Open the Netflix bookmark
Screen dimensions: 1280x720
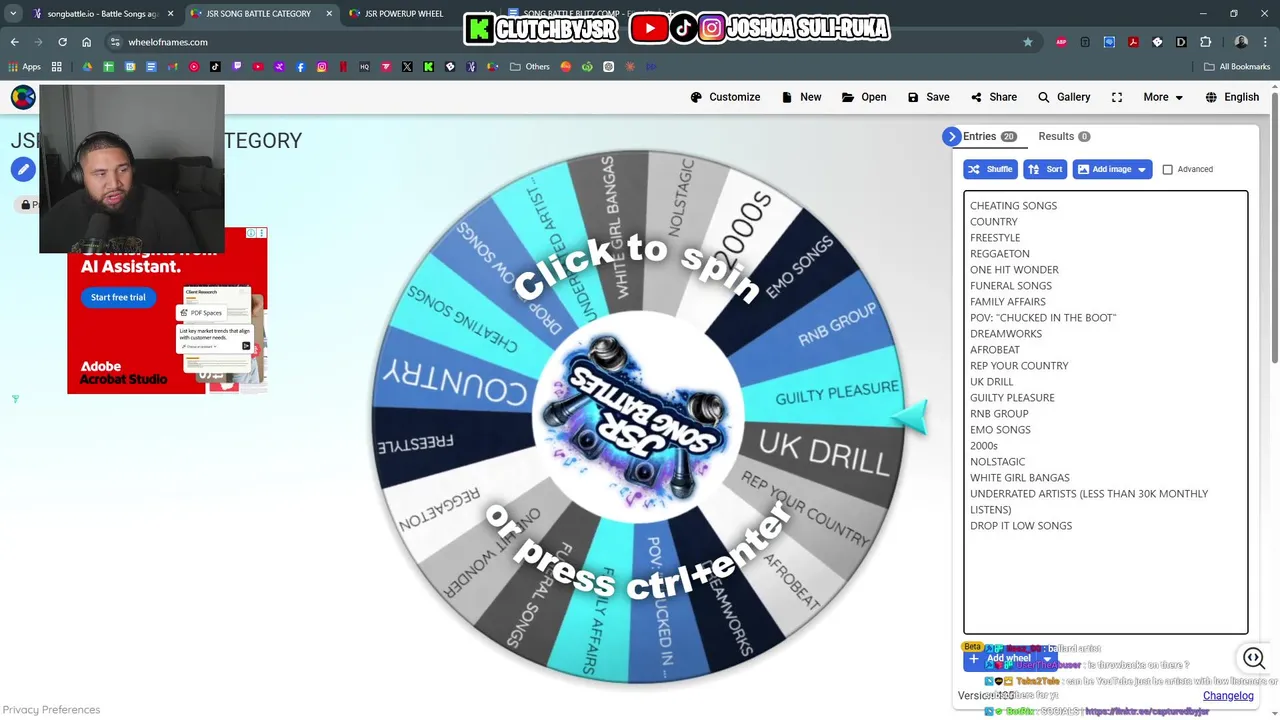tap(343, 67)
